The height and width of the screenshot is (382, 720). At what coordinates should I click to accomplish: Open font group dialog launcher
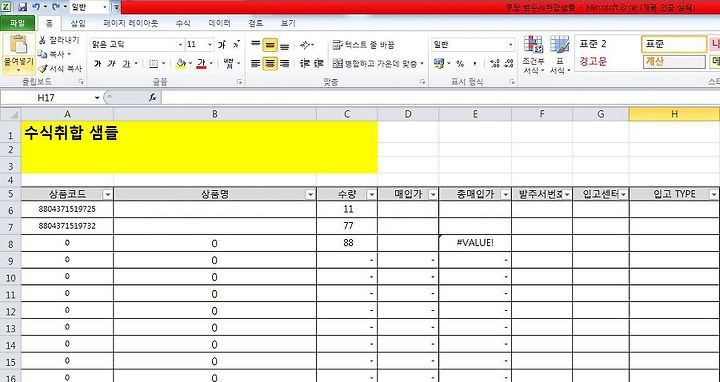point(239,82)
